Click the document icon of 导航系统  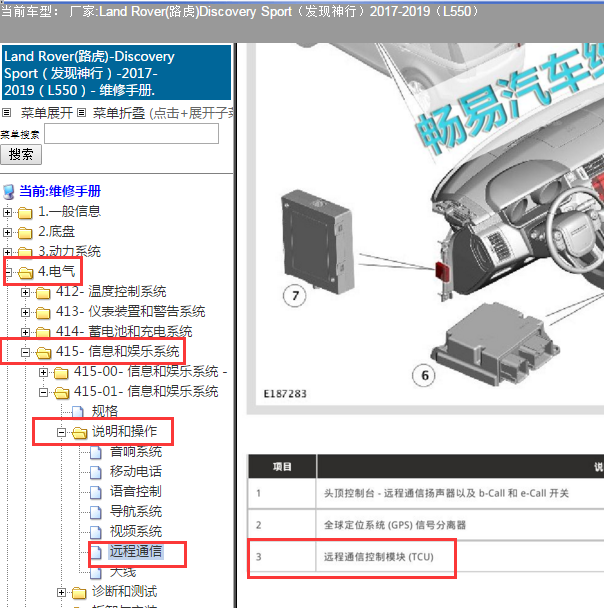(x=96, y=512)
